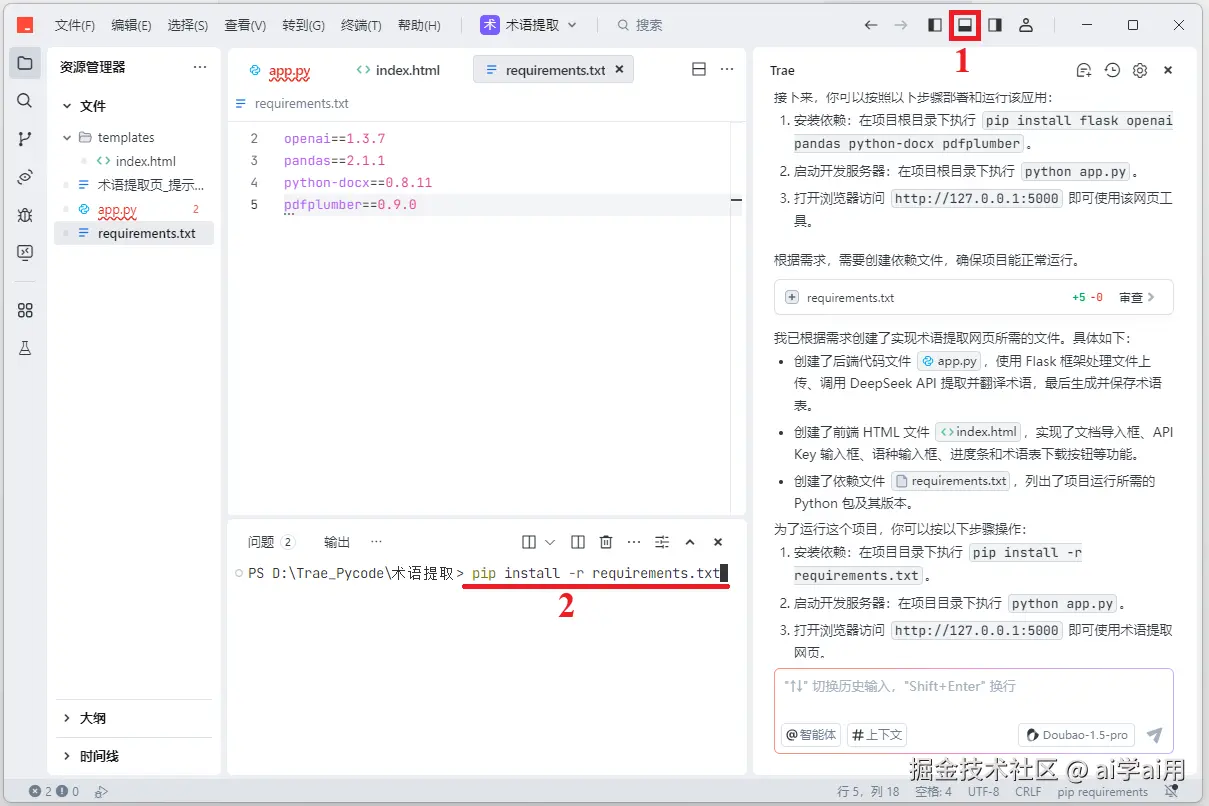Viewport: 1209px width, 806px height.
Task: Open the new terminal launch profile dropdown
Action: click(x=549, y=542)
